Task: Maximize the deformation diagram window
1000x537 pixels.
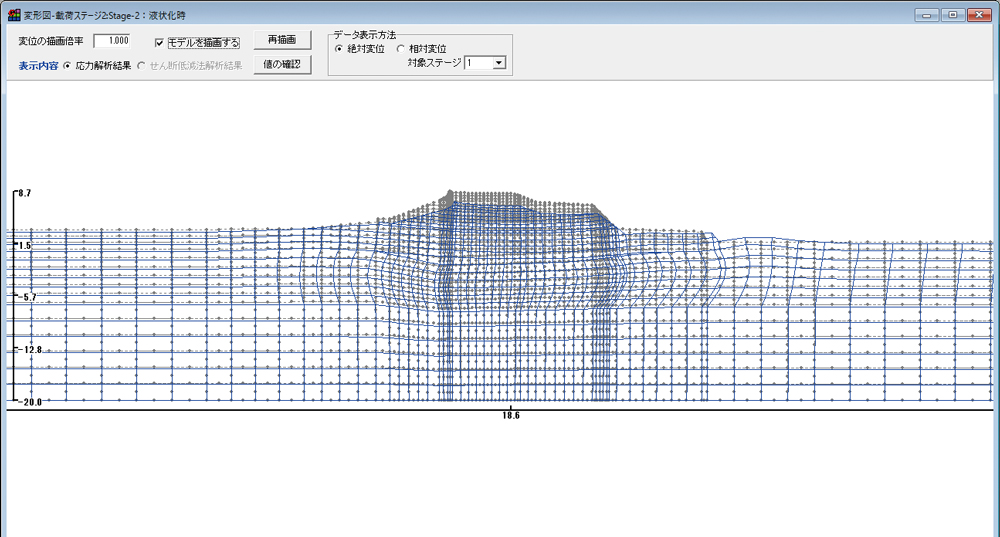Action: pyautogui.click(x=951, y=15)
